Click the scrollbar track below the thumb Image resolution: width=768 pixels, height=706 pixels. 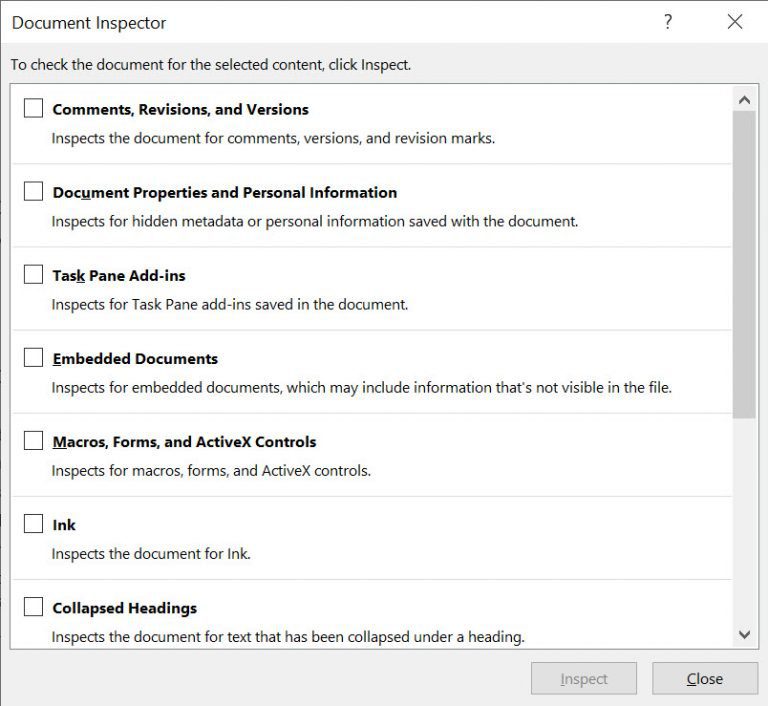tap(744, 521)
